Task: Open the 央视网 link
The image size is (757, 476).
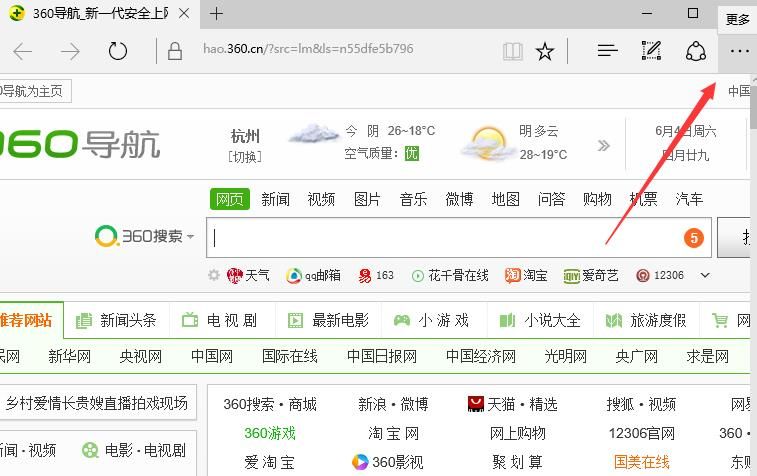Action: click(x=140, y=356)
